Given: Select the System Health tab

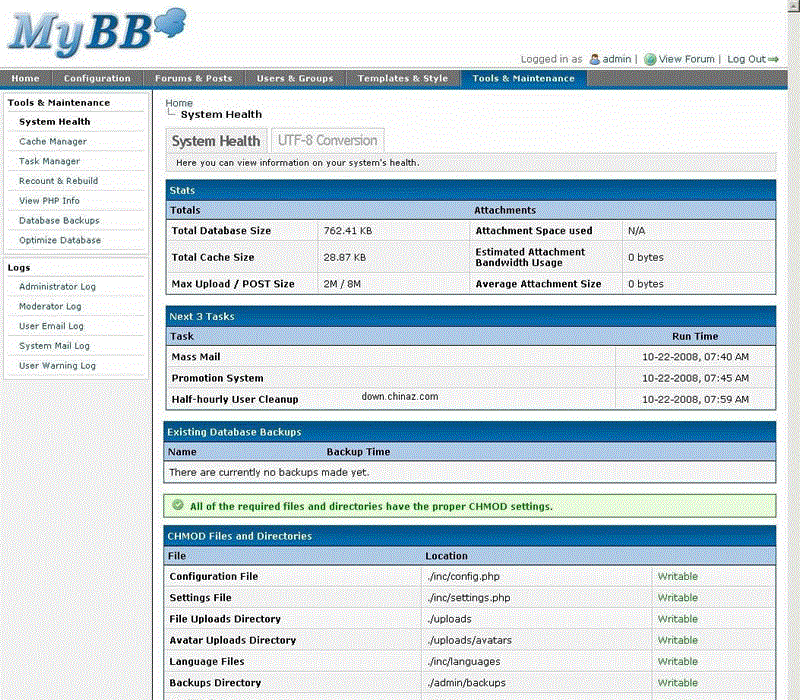Looking at the screenshot, I should pyautogui.click(x=216, y=141).
